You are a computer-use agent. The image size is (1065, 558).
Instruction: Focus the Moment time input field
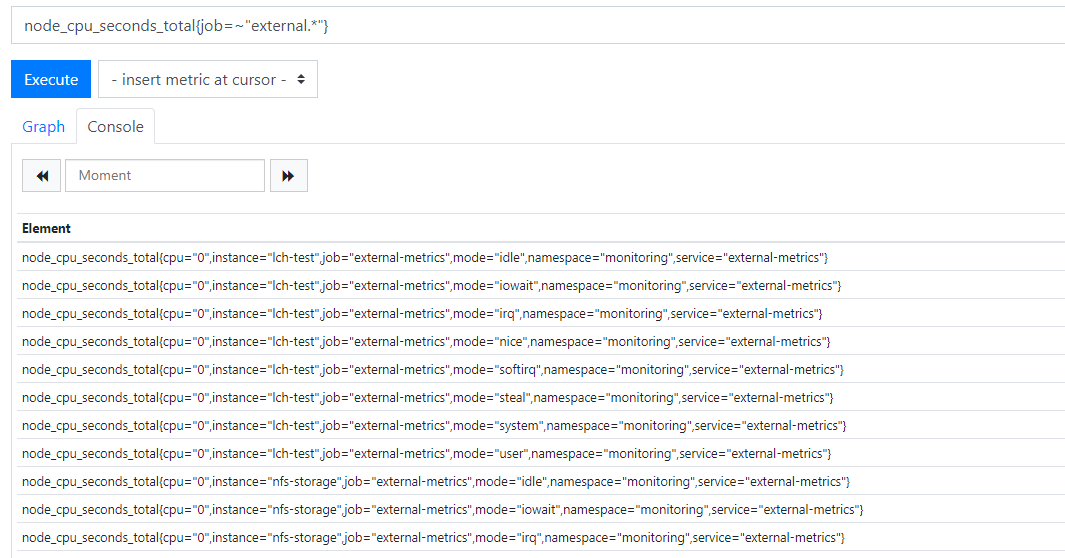tap(165, 175)
